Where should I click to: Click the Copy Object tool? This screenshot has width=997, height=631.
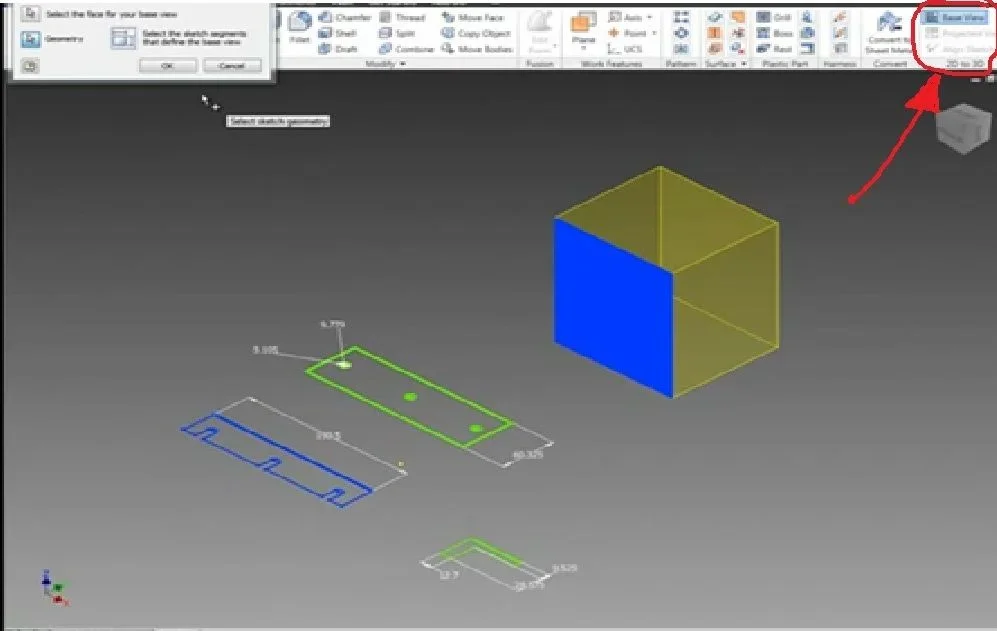click(x=476, y=33)
